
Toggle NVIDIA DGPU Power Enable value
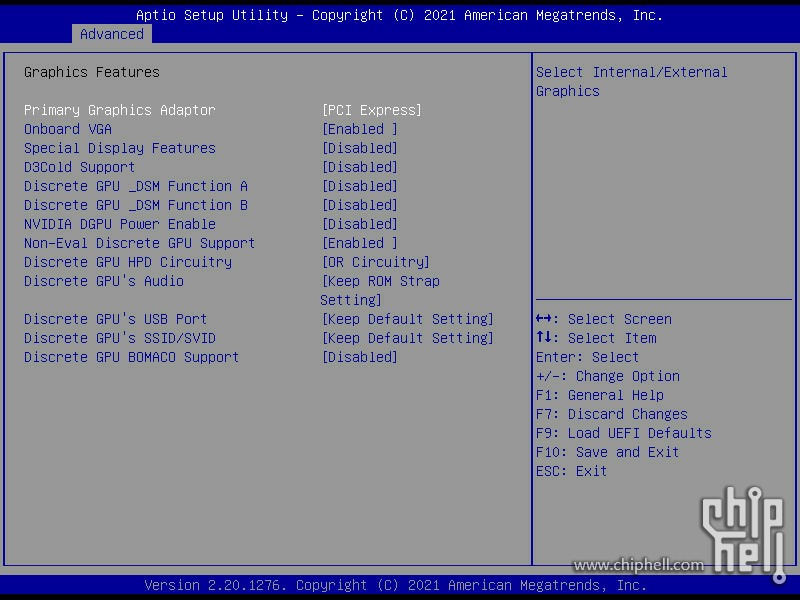point(360,224)
